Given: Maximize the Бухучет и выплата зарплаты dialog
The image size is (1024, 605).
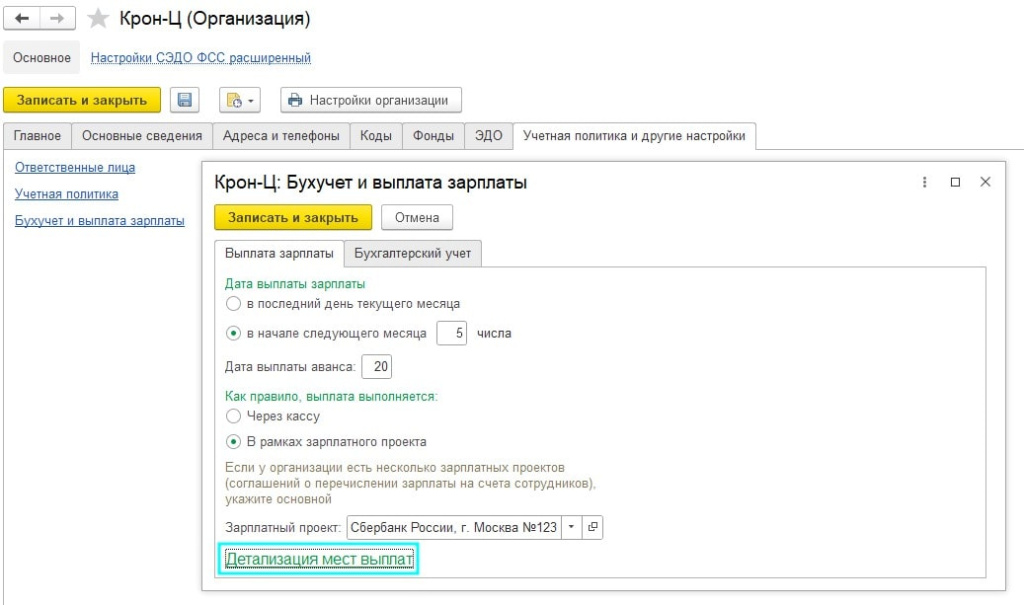Looking at the screenshot, I should [955, 182].
